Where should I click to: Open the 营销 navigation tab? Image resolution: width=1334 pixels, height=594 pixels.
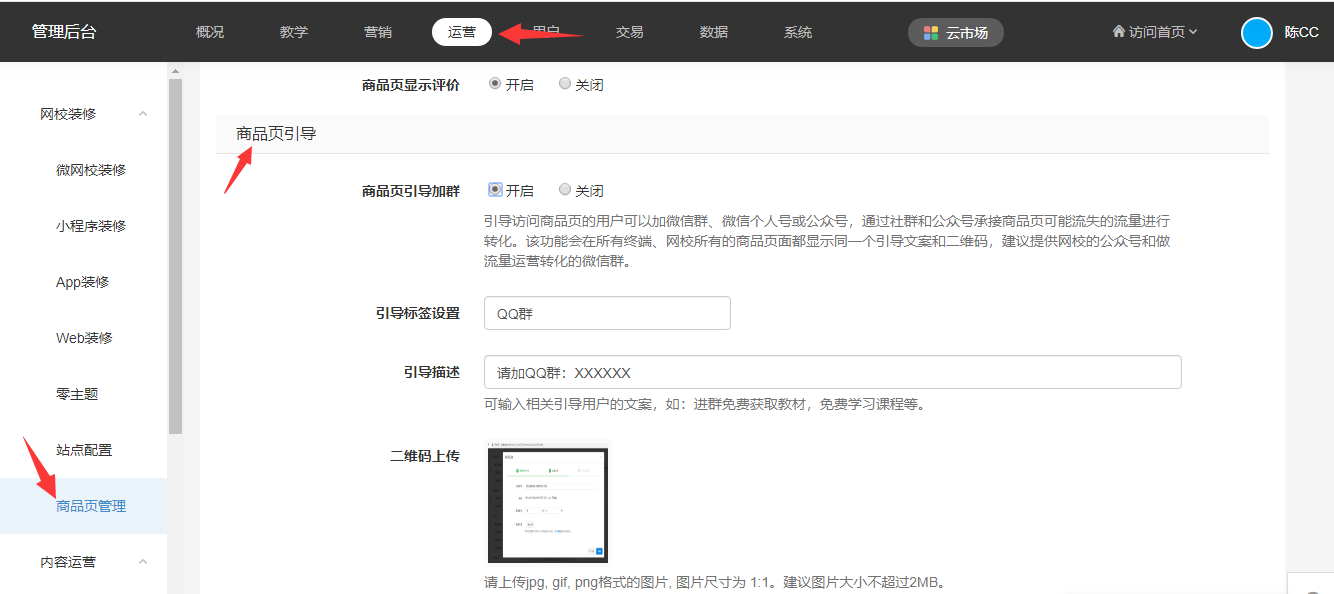click(378, 32)
